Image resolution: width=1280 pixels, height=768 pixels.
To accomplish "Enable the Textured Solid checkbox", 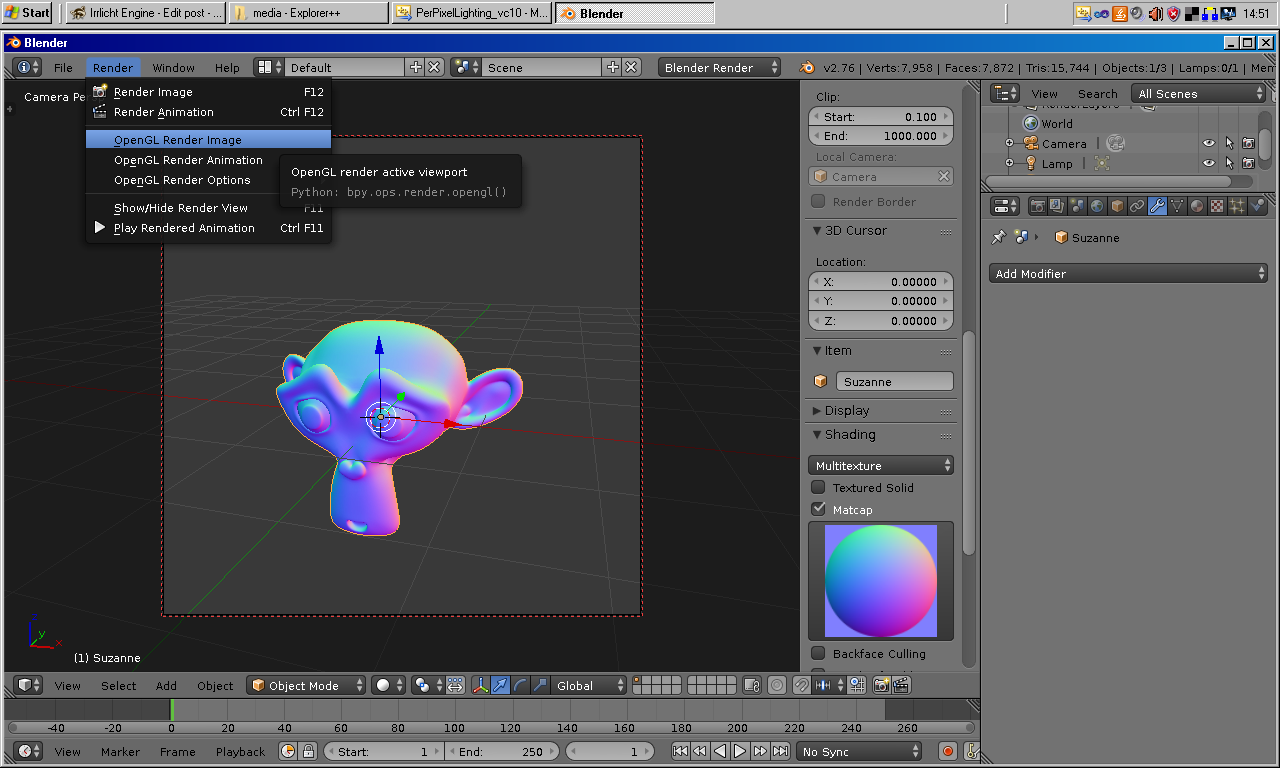I will click(818, 488).
